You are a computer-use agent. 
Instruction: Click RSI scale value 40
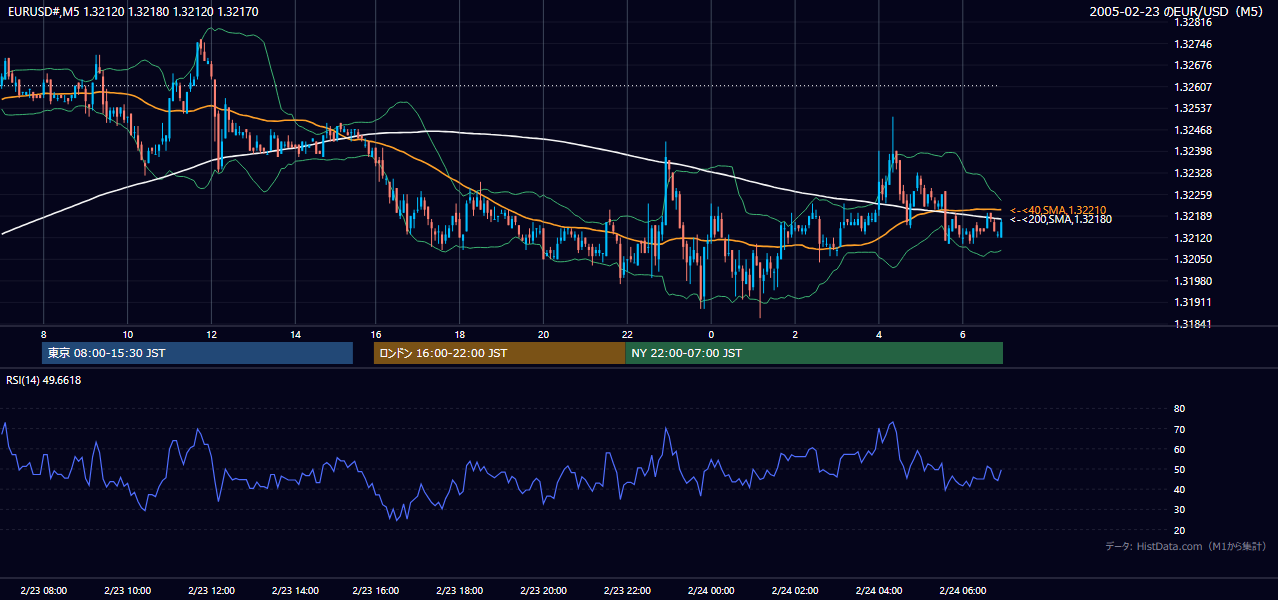point(1179,489)
